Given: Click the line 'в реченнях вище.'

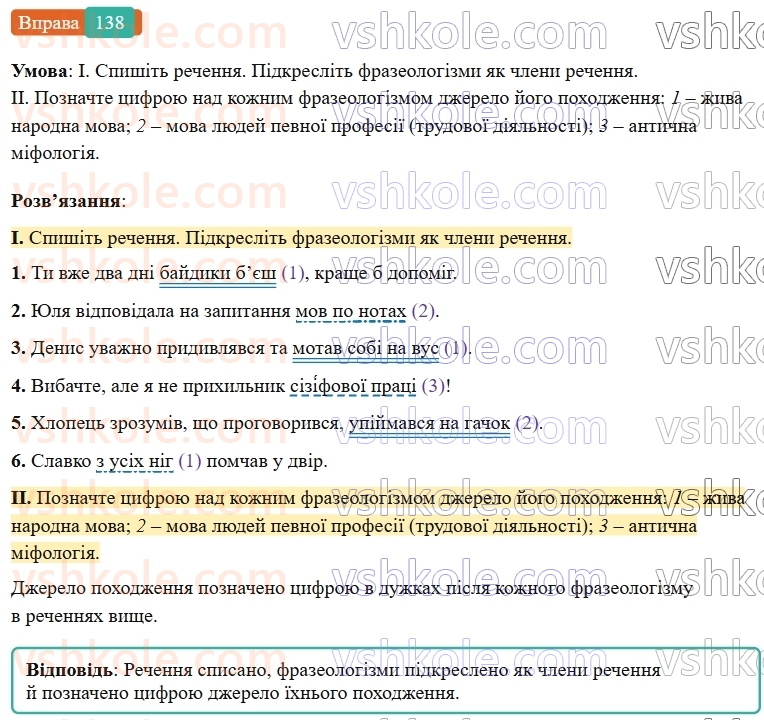Looking at the screenshot, I should pyautogui.click(x=84, y=616).
